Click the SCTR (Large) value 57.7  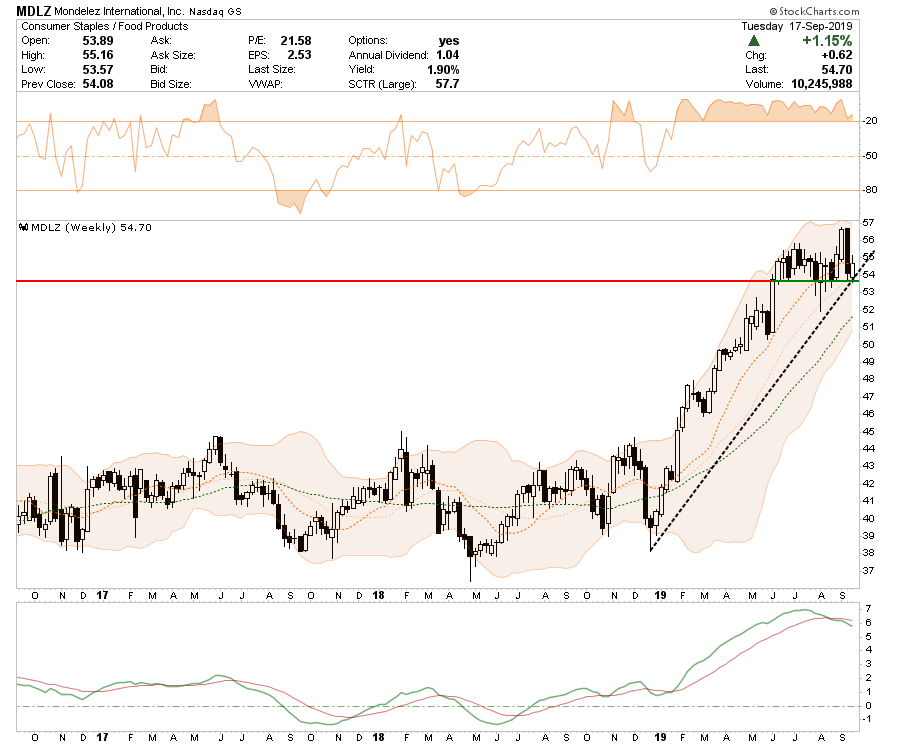[x=447, y=84]
